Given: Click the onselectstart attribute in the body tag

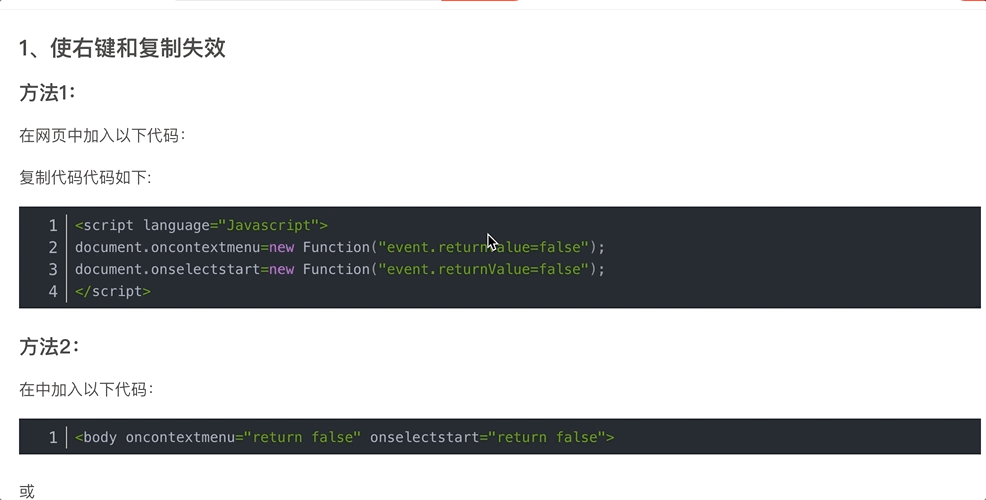Looking at the screenshot, I should (424, 437).
